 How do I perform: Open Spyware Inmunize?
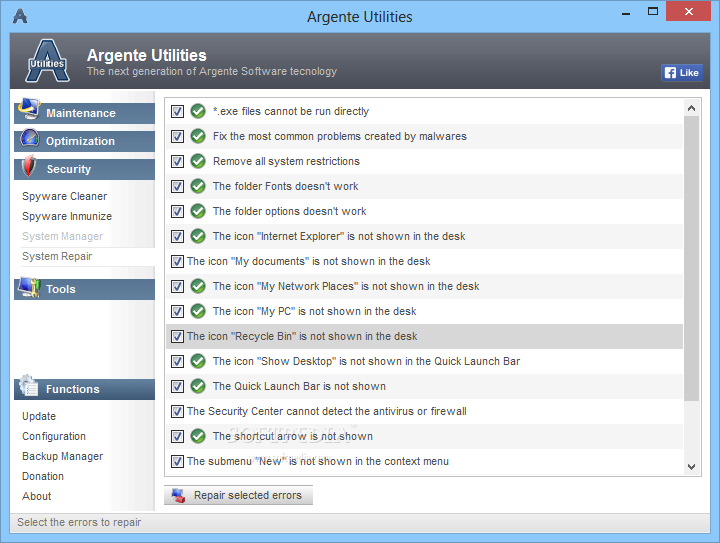[67, 216]
